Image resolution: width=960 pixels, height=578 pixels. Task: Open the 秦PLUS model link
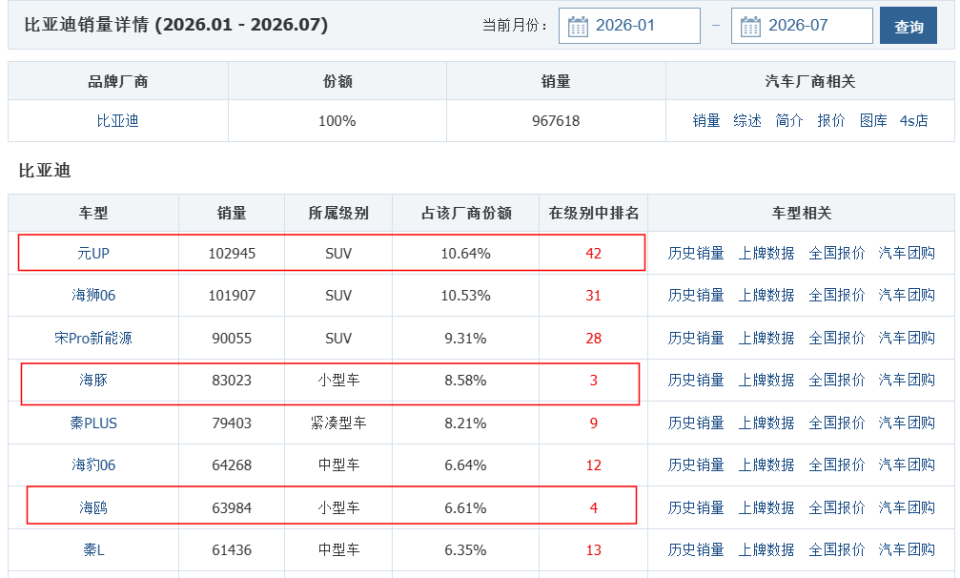click(93, 423)
